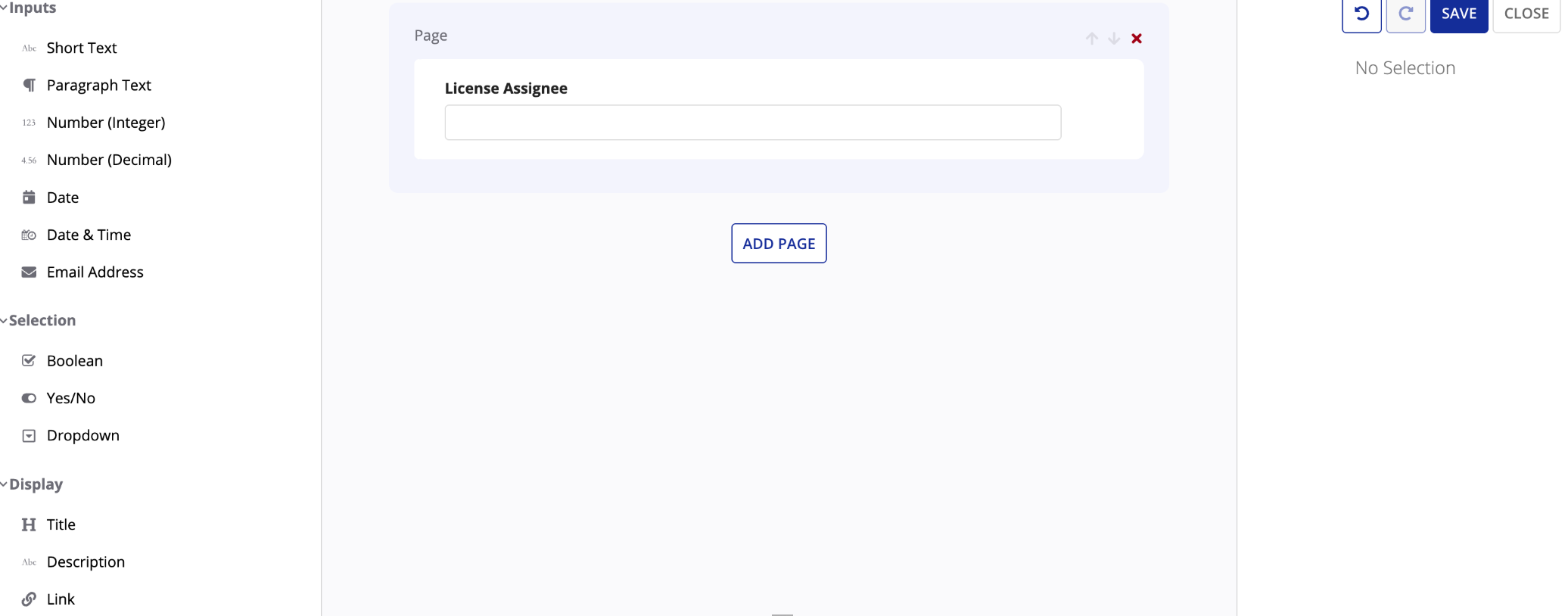This screenshot has height=616, width=1568.
Task: Click the Number (Integer) 123 icon
Action: pyautogui.click(x=29, y=123)
